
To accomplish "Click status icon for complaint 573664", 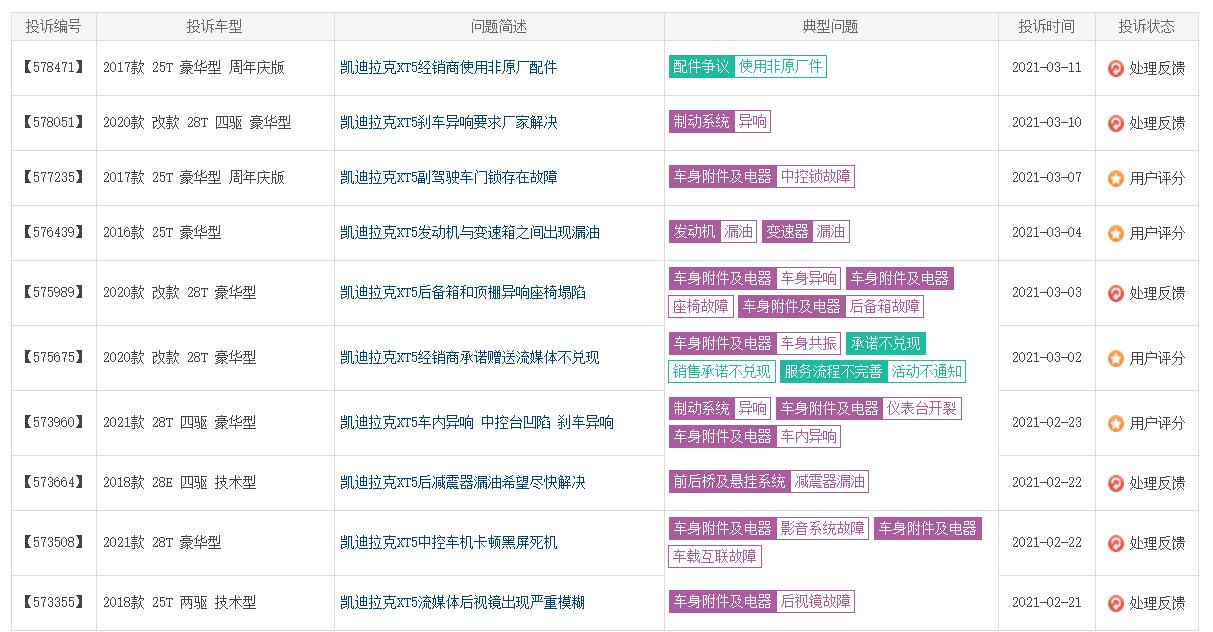I will pos(1116,483).
